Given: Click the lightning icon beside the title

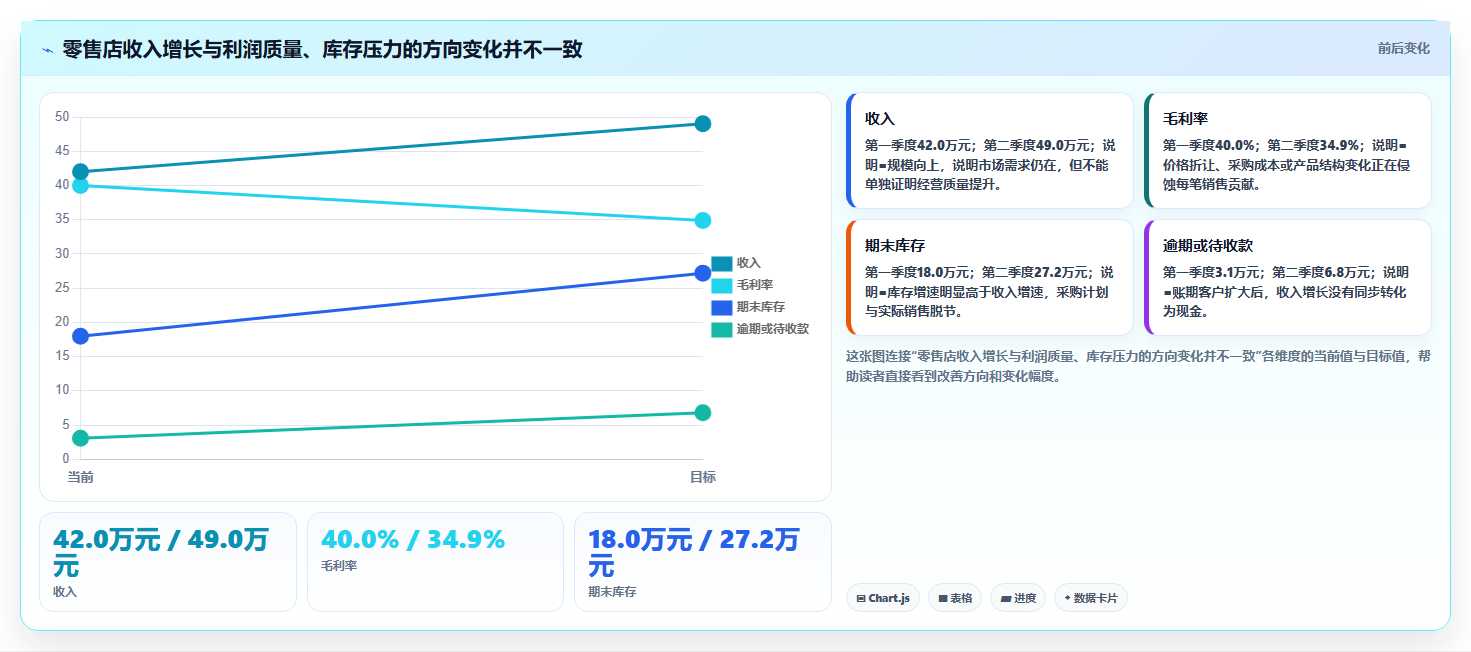Looking at the screenshot, I should point(47,50).
